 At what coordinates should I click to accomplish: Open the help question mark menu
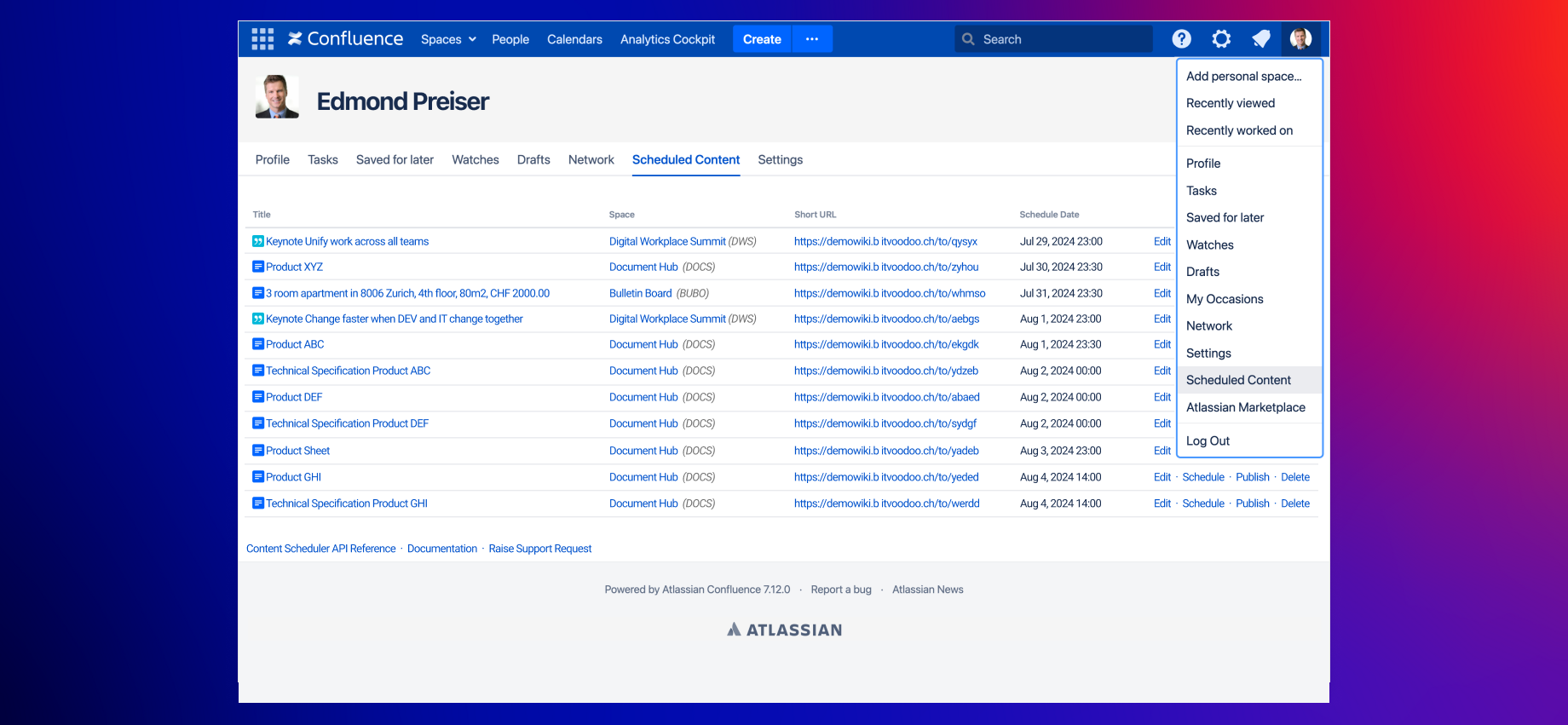point(1181,39)
